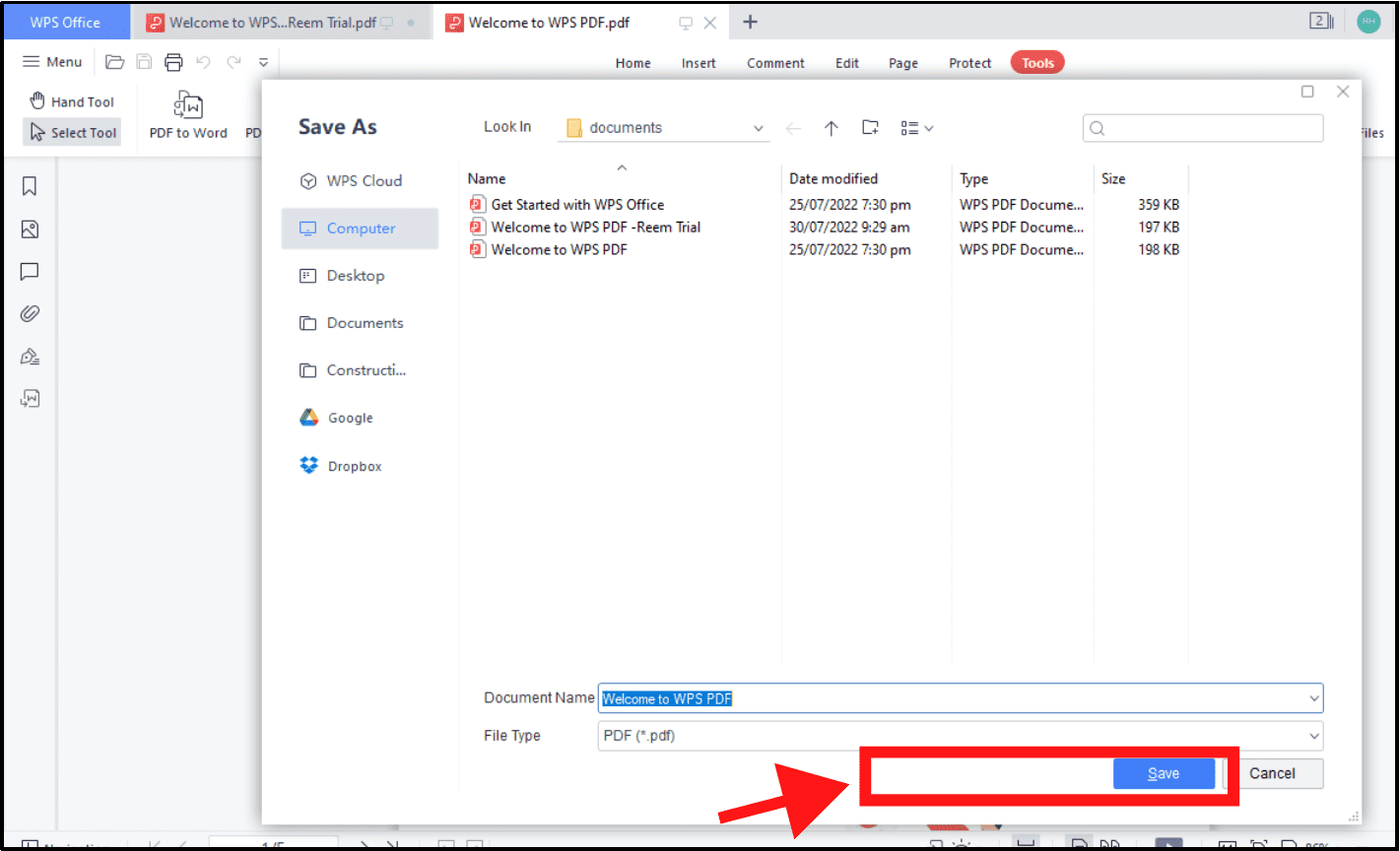Click the Redo arrow icon

point(233,62)
